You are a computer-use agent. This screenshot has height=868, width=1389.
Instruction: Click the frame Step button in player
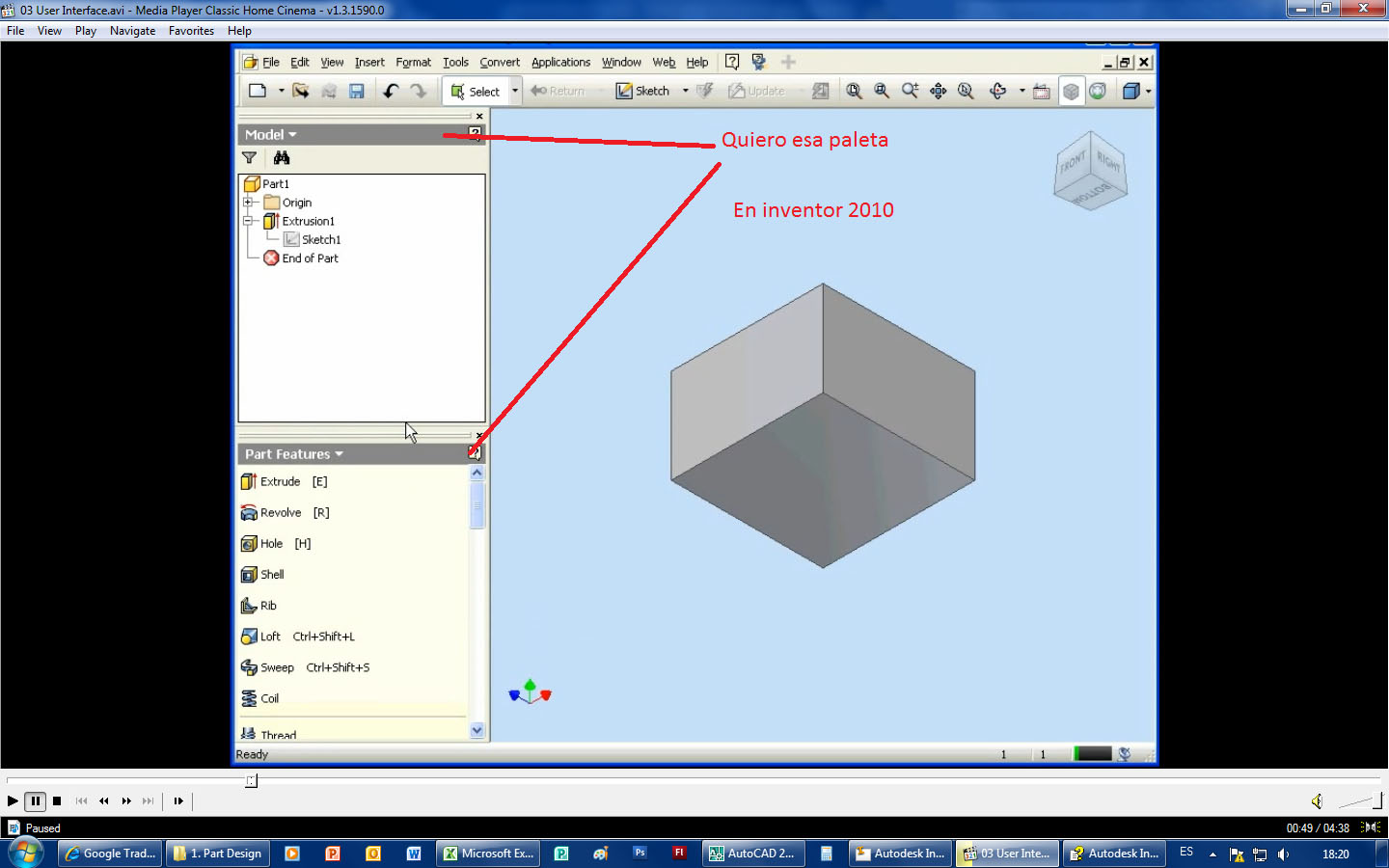click(178, 800)
